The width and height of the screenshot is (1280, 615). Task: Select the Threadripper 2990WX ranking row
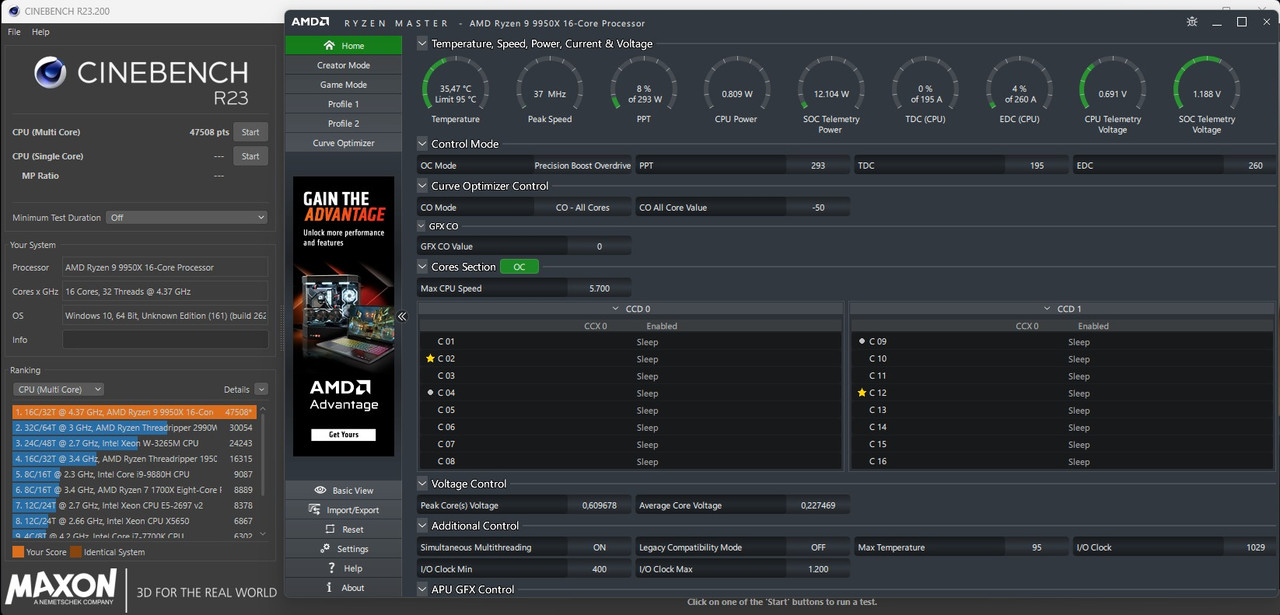134,427
